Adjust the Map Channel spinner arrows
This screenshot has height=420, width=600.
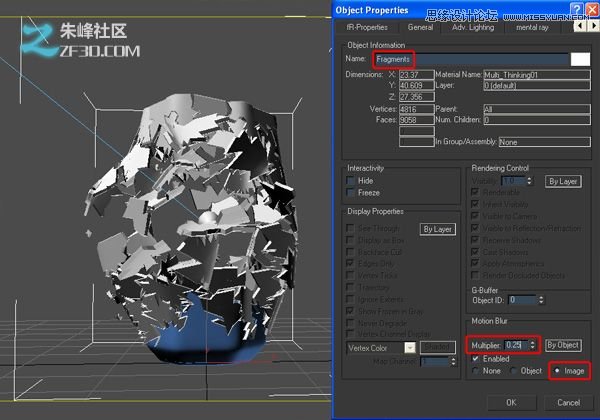(453, 361)
